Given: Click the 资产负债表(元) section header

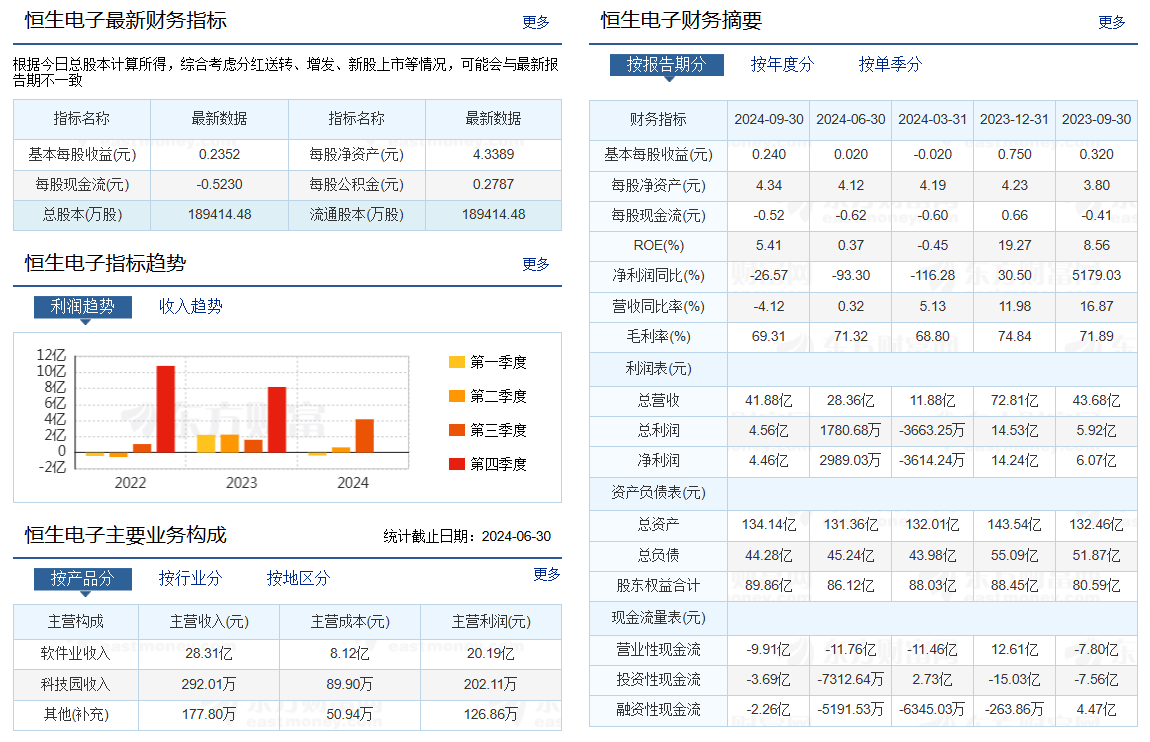Looking at the screenshot, I should [658, 493].
